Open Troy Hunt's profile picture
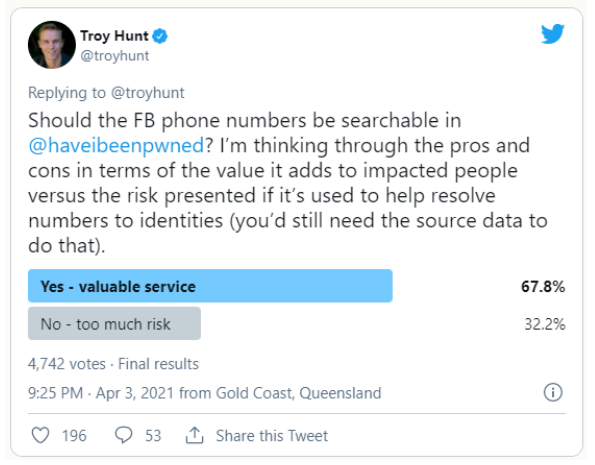This screenshot has height=465, width=595. click(52, 45)
